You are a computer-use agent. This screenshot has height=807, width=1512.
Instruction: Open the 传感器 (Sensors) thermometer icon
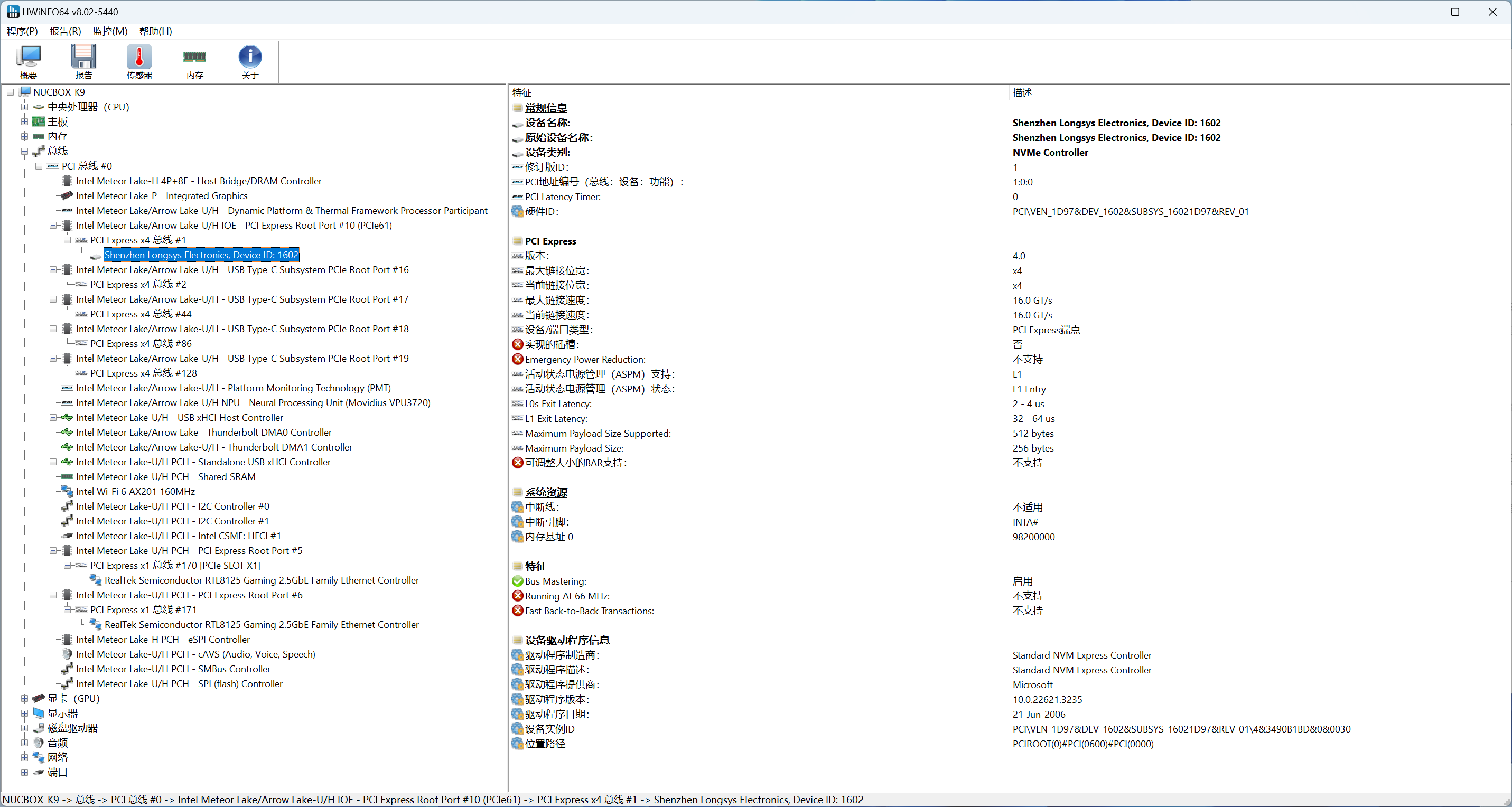click(139, 61)
